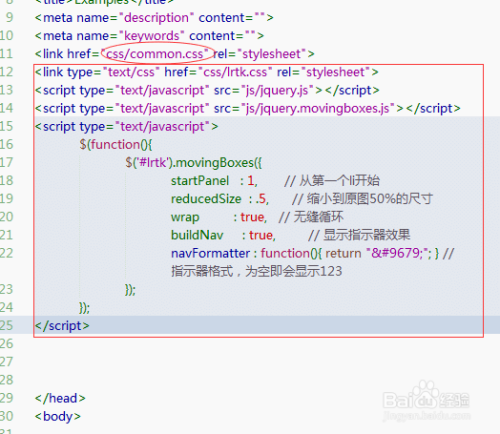This screenshot has width=500, height=434.
Task: Click the "css/lrtk.css" stylesheet path
Action: [x=235, y=72]
